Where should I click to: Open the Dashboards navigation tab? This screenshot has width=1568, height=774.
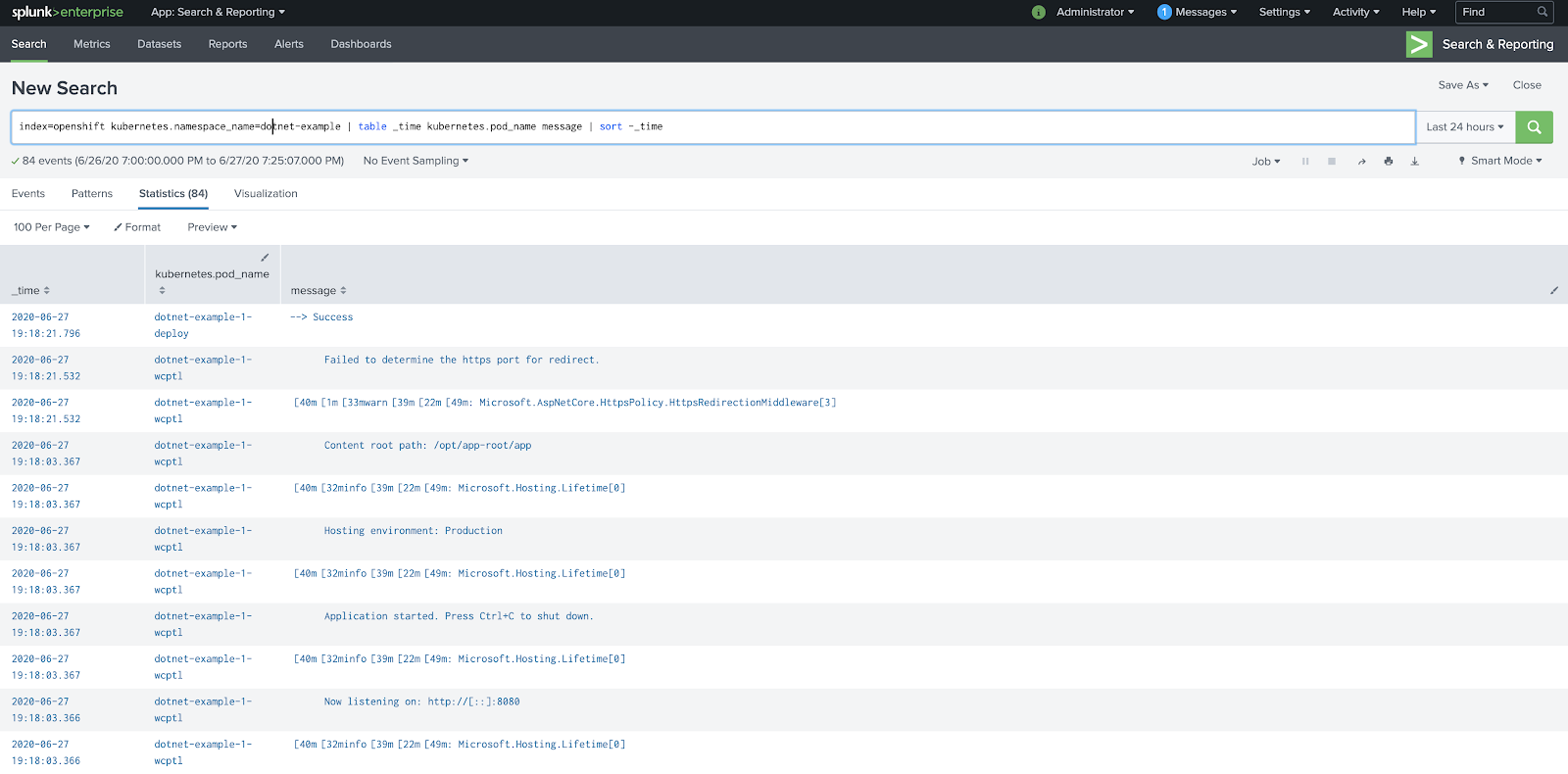(x=361, y=44)
